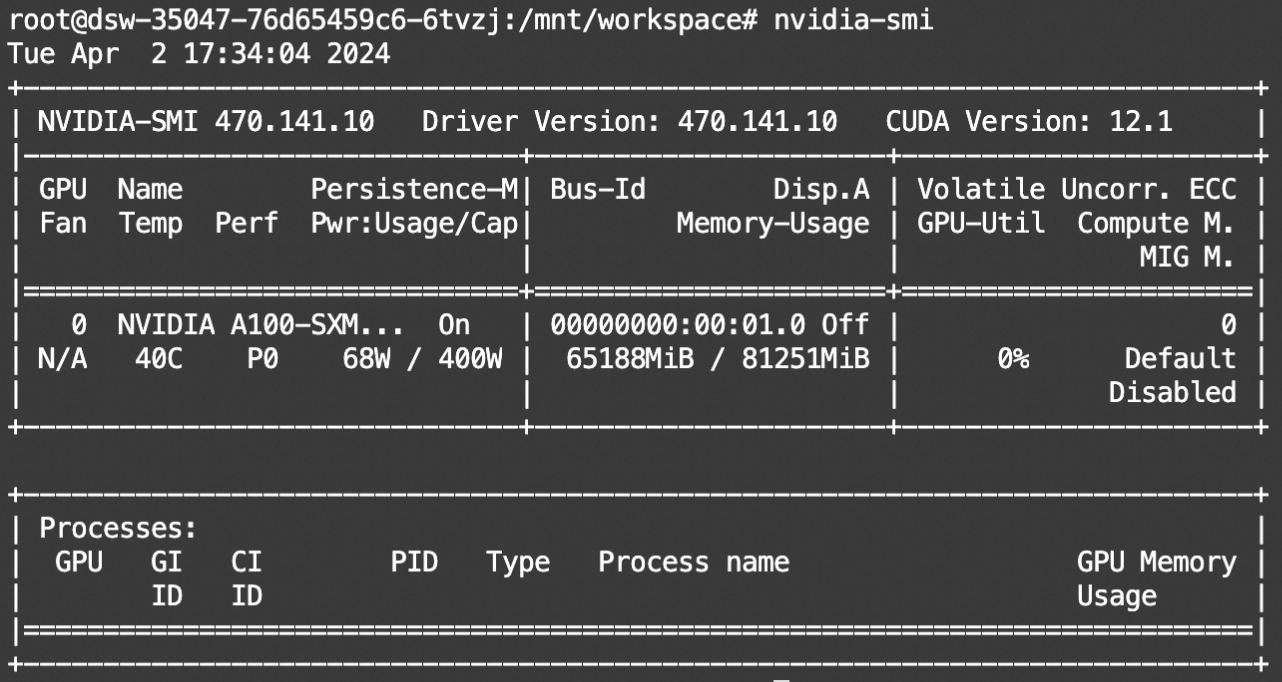Image resolution: width=1282 pixels, height=682 pixels.
Task: Click the Bus-Id column header
Action: [x=598, y=188]
